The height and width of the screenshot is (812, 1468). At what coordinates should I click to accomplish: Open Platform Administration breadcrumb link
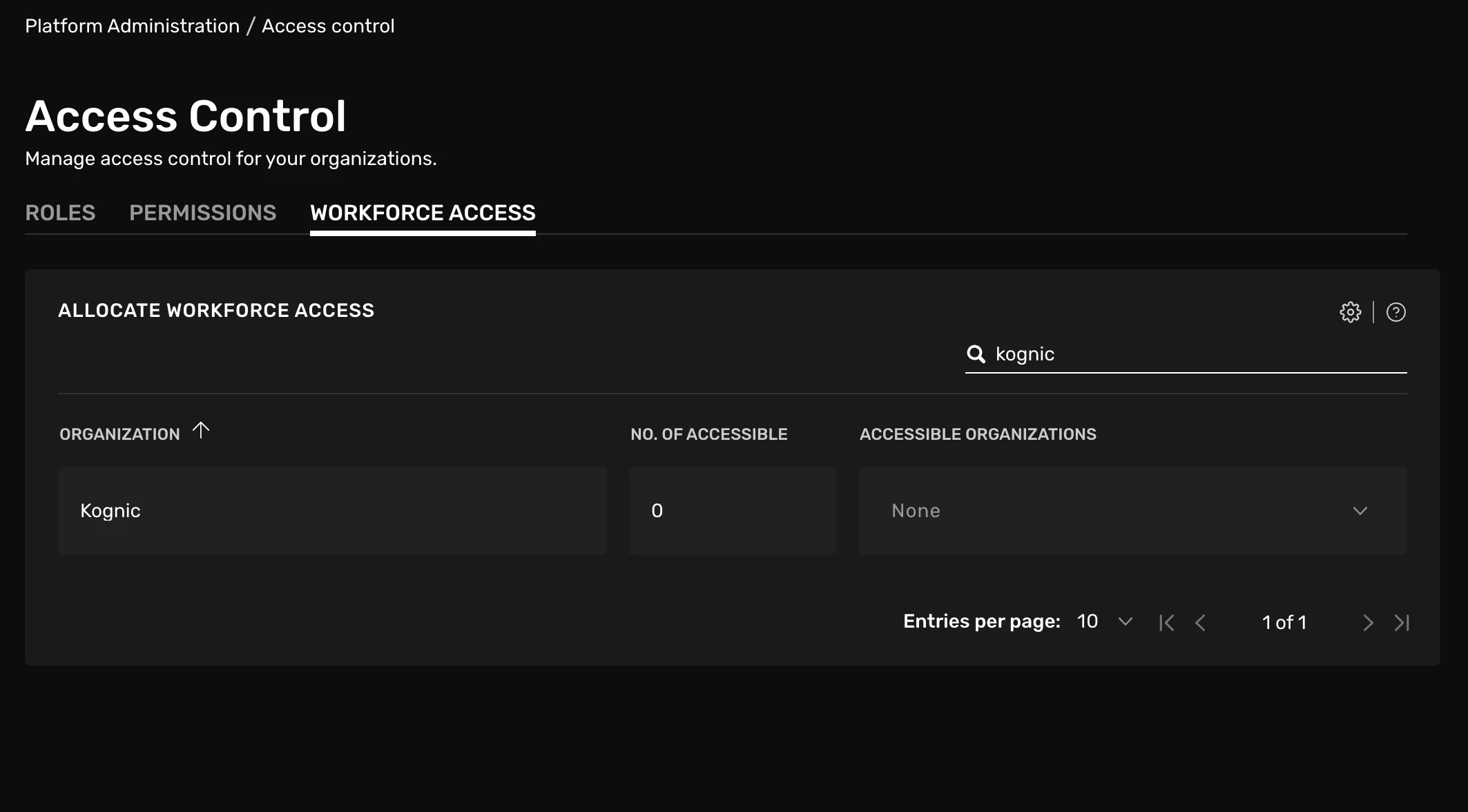133,26
